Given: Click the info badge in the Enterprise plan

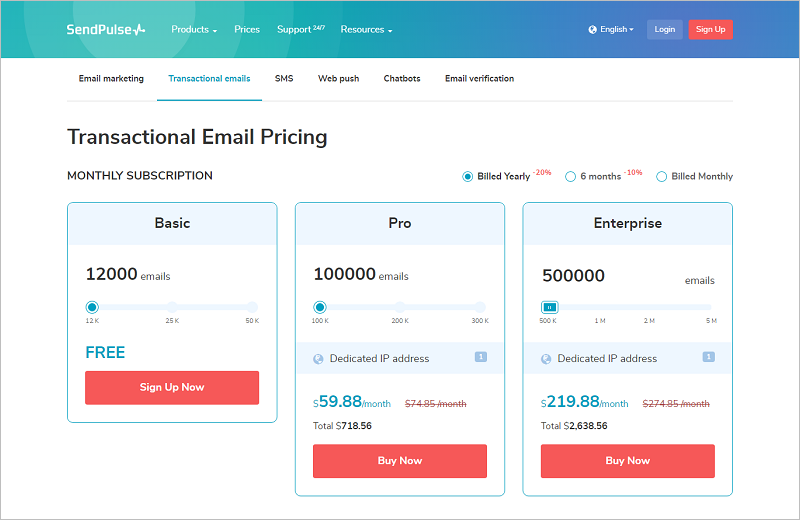Looking at the screenshot, I should click(x=708, y=357).
